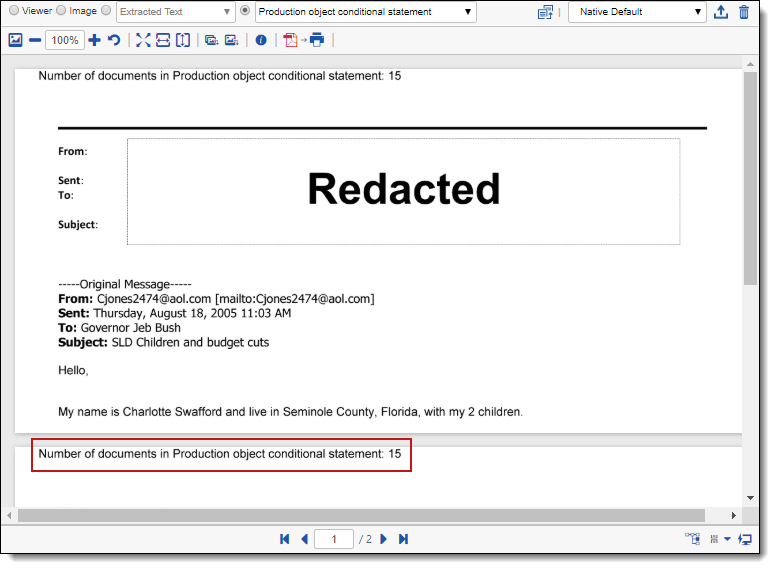This screenshot has width=775, height=569.
Task: Click the blue info icon
Action: [261, 40]
